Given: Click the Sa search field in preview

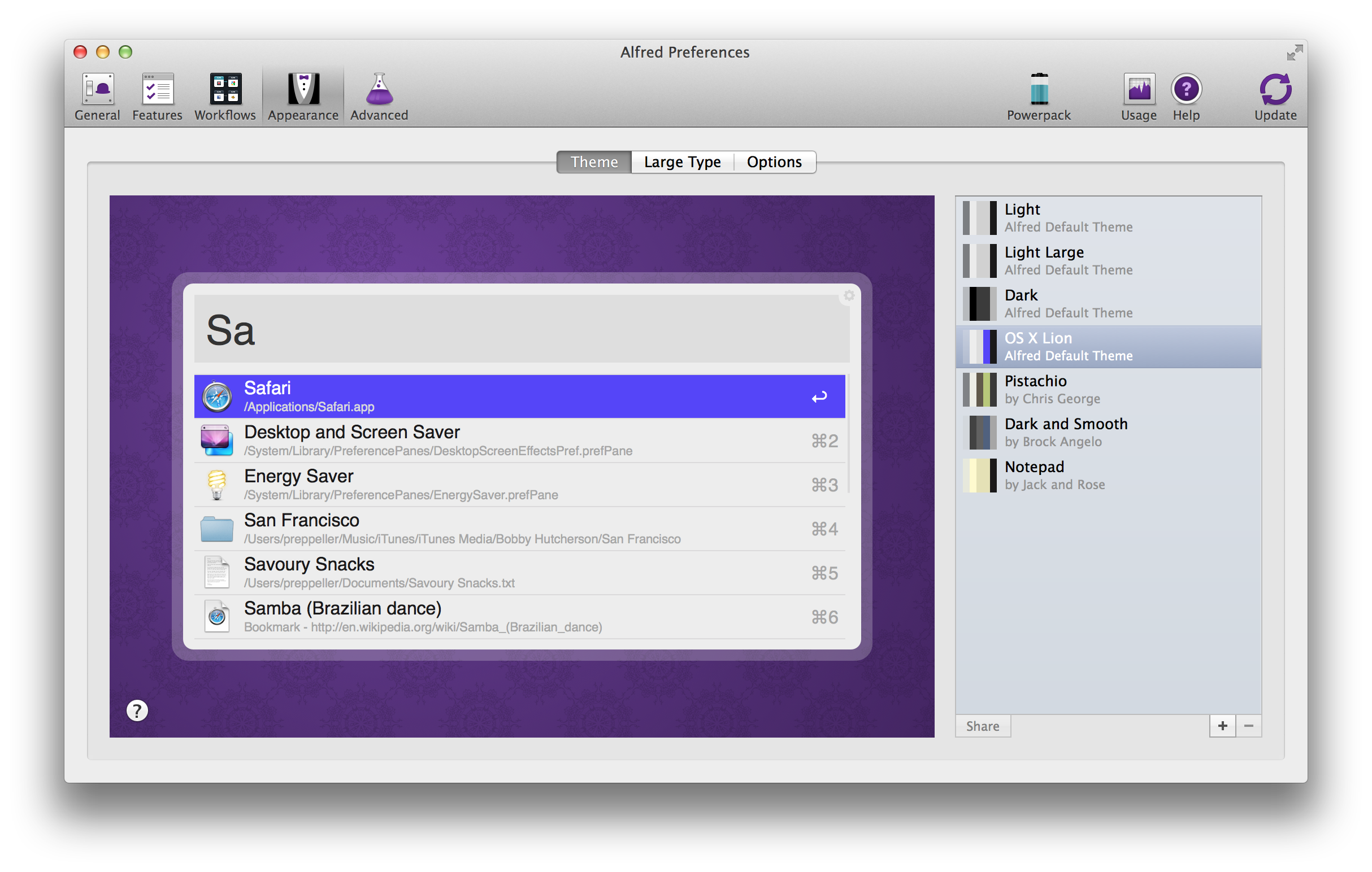Looking at the screenshot, I should tap(521, 329).
